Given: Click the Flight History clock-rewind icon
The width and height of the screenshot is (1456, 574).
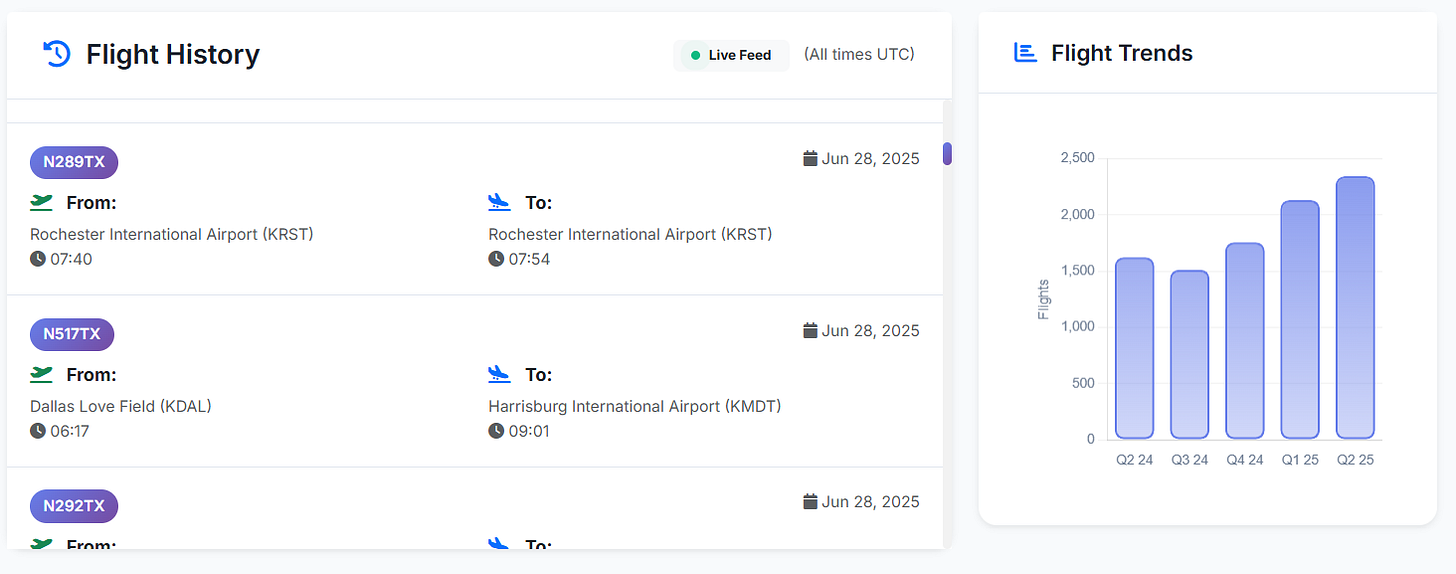Looking at the screenshot, I should (x=57, y=54).
